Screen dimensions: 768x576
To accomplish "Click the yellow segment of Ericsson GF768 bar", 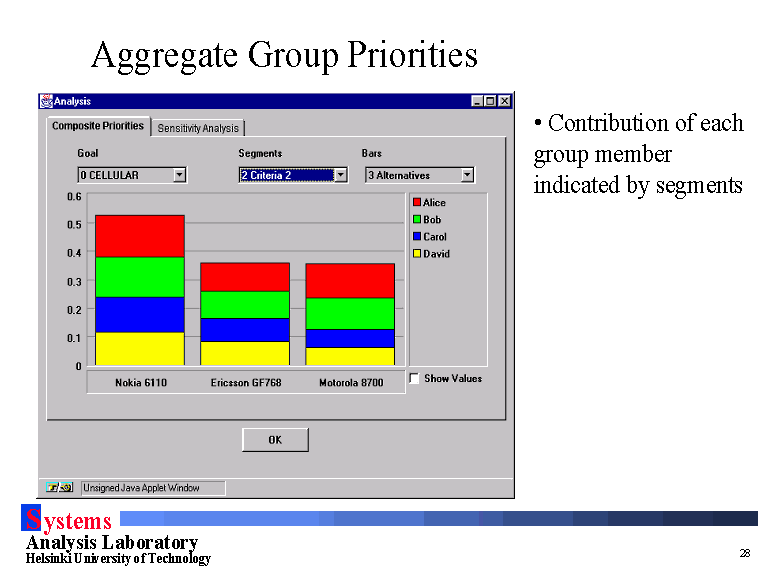I will (x=245, y=353).
